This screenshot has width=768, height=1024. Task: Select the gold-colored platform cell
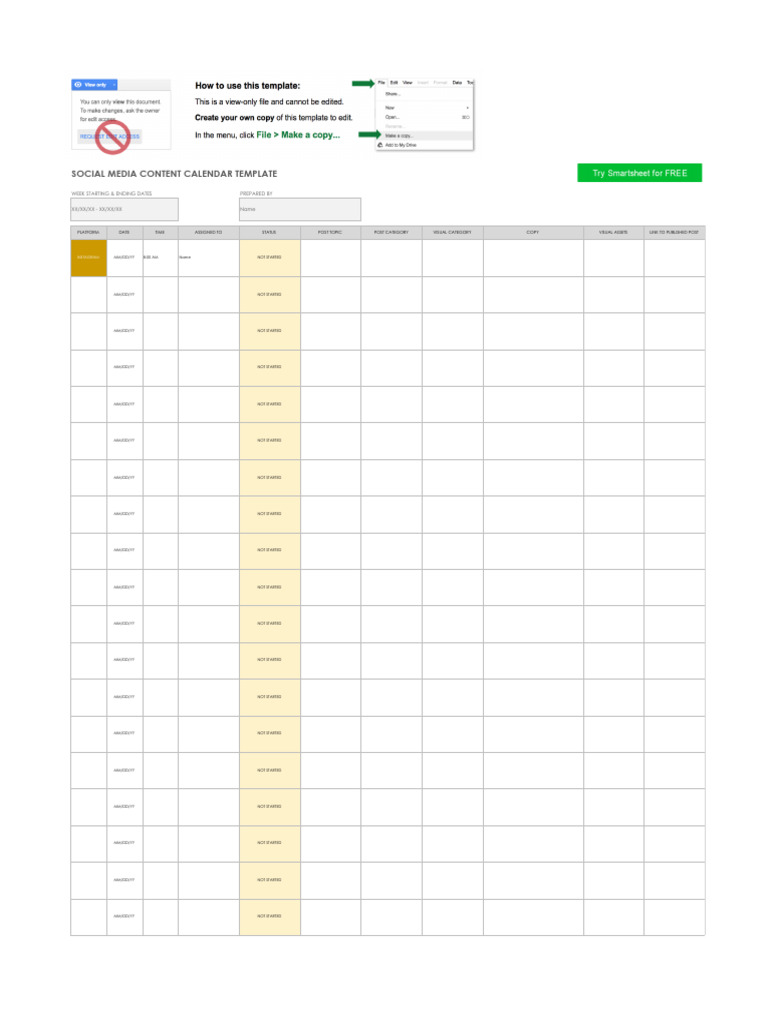88,258
